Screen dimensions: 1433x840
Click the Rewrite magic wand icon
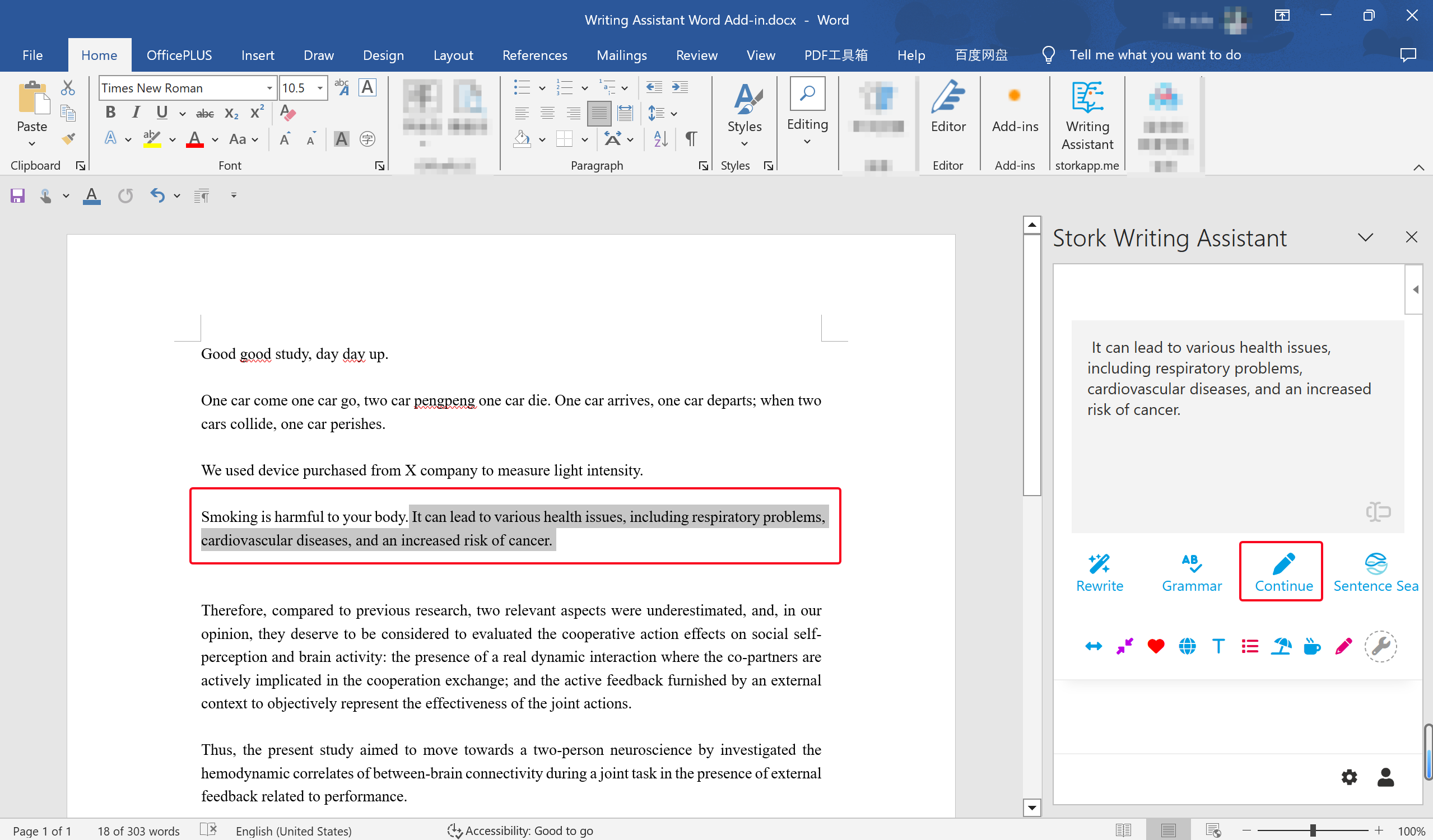coord(1099,564)
